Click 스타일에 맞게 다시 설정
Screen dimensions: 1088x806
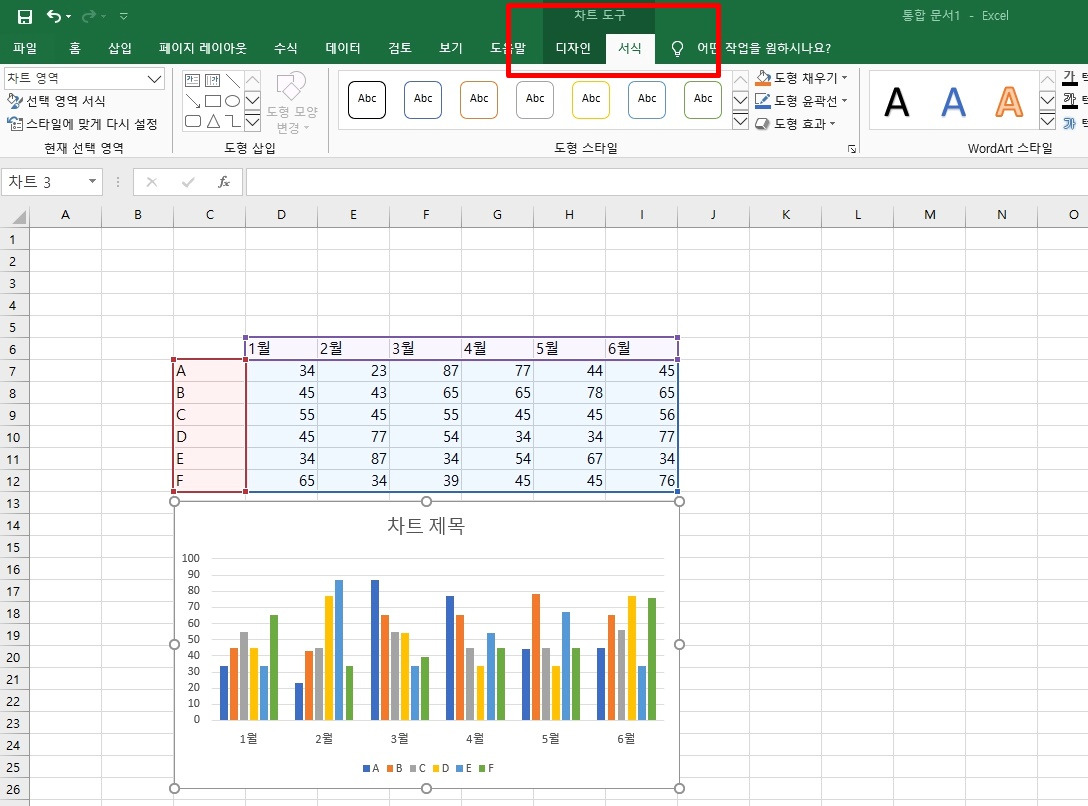pyautogui.click(x=82, y=124)
